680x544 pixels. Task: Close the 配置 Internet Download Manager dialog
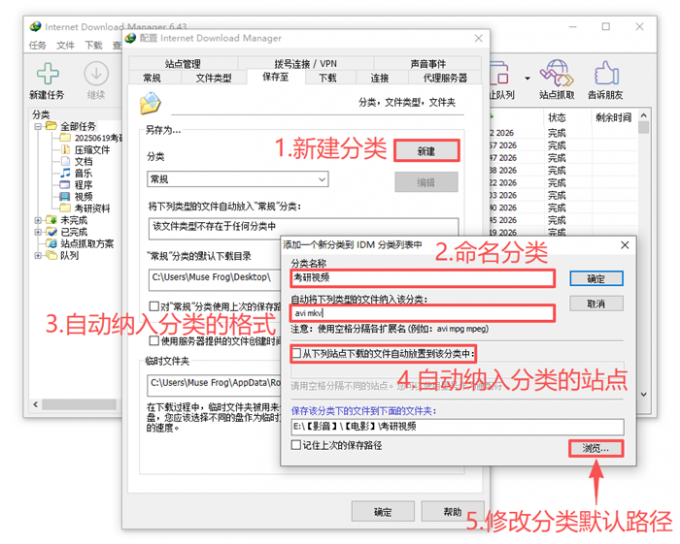(x=478, y=38)
